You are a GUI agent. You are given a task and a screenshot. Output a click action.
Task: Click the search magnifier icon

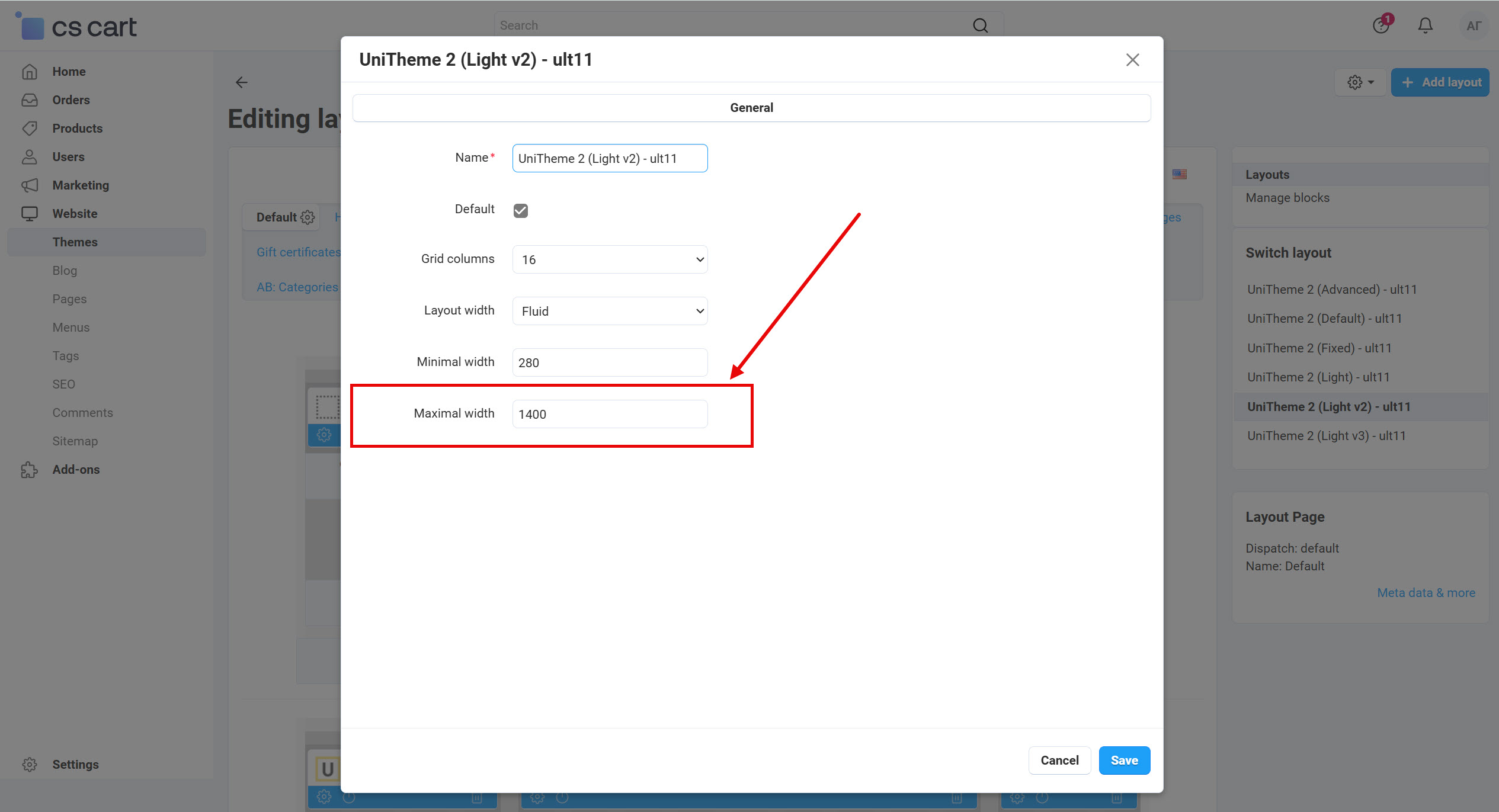click(980, 25)
